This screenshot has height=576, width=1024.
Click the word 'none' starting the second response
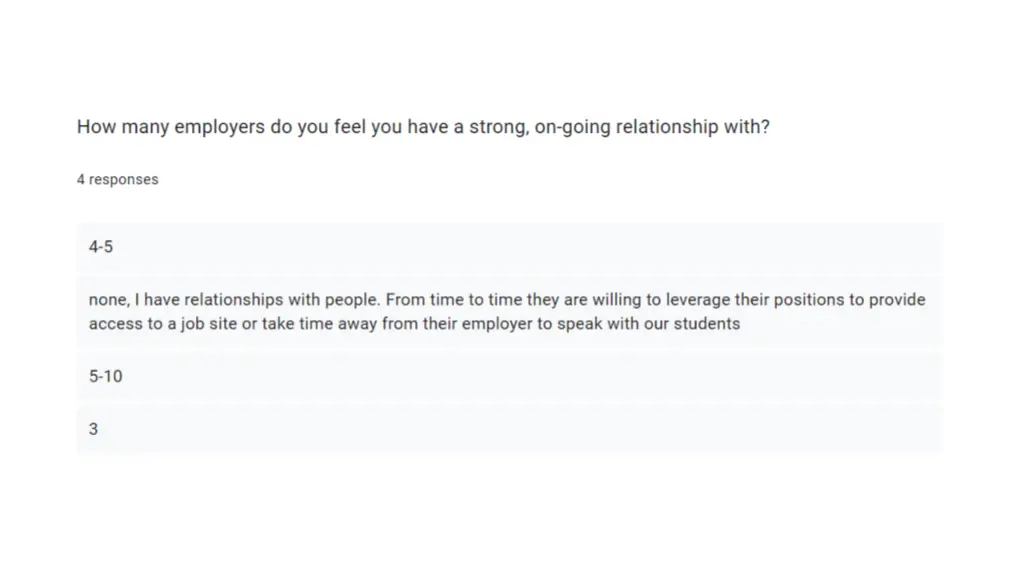pyautogui.click(x=108, y=300)
